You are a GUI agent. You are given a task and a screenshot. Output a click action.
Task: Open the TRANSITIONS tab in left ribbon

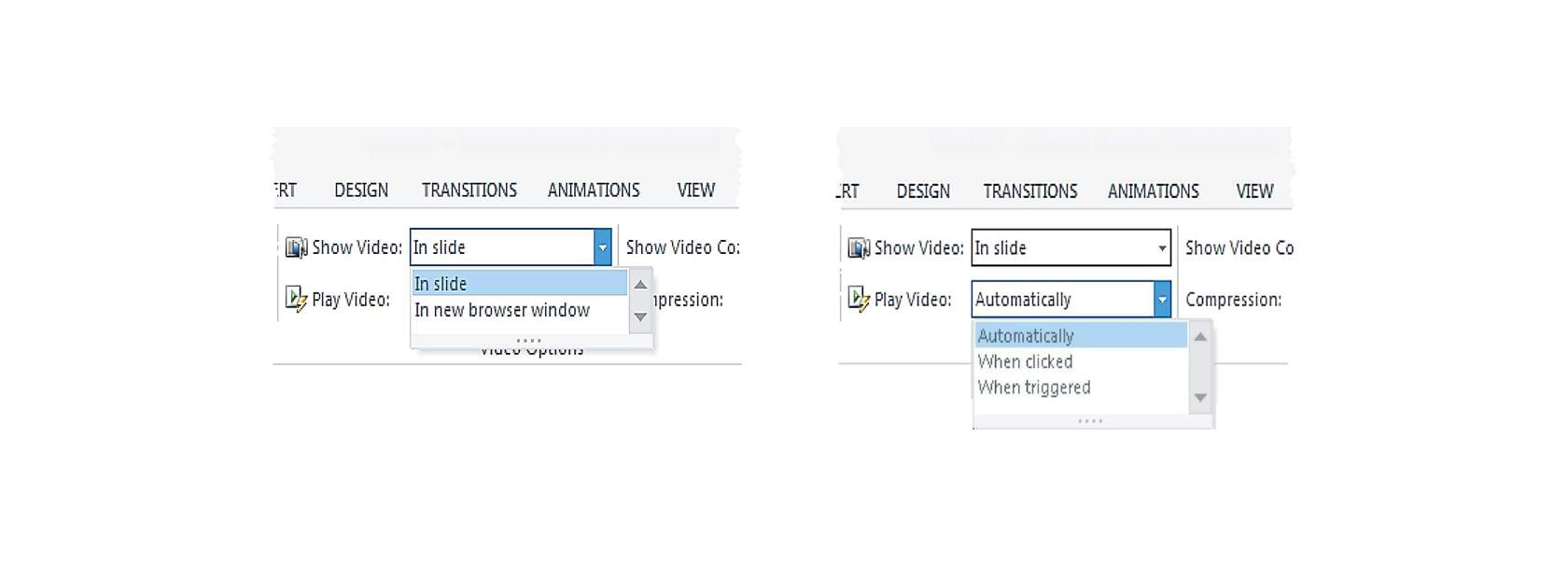click(469, 190)
